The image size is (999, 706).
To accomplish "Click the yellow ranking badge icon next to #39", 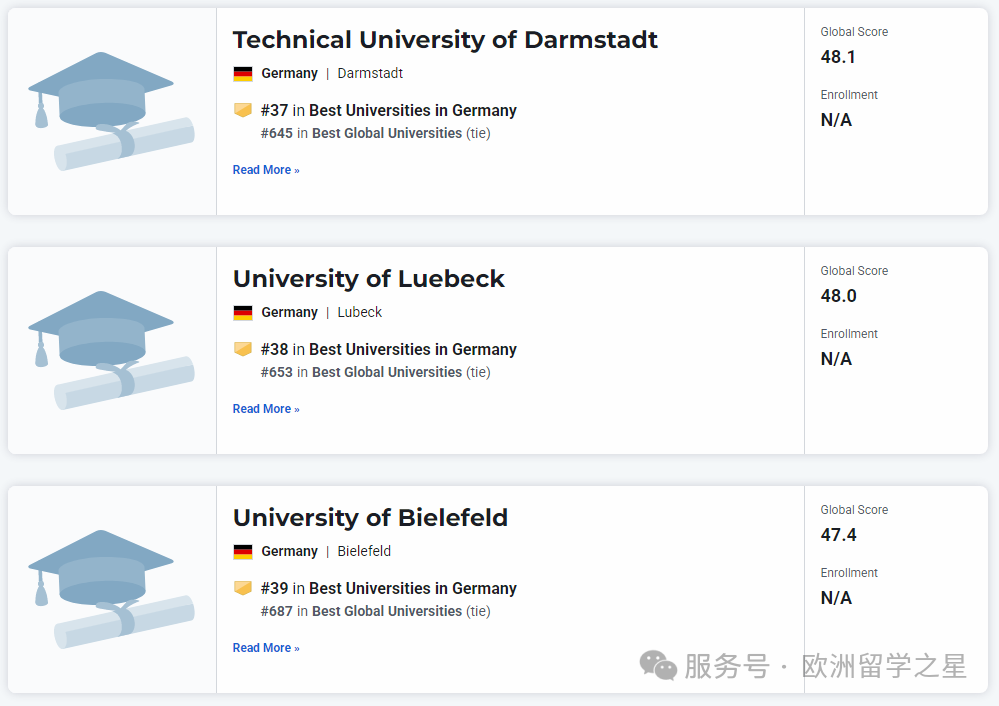I will (243, 588).
